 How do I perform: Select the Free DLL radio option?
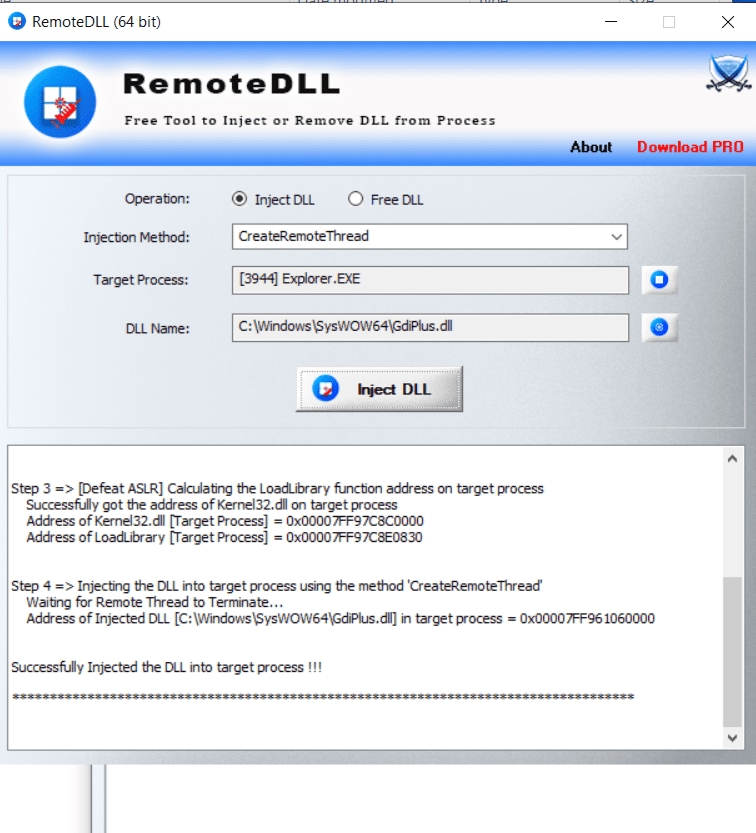355,199
